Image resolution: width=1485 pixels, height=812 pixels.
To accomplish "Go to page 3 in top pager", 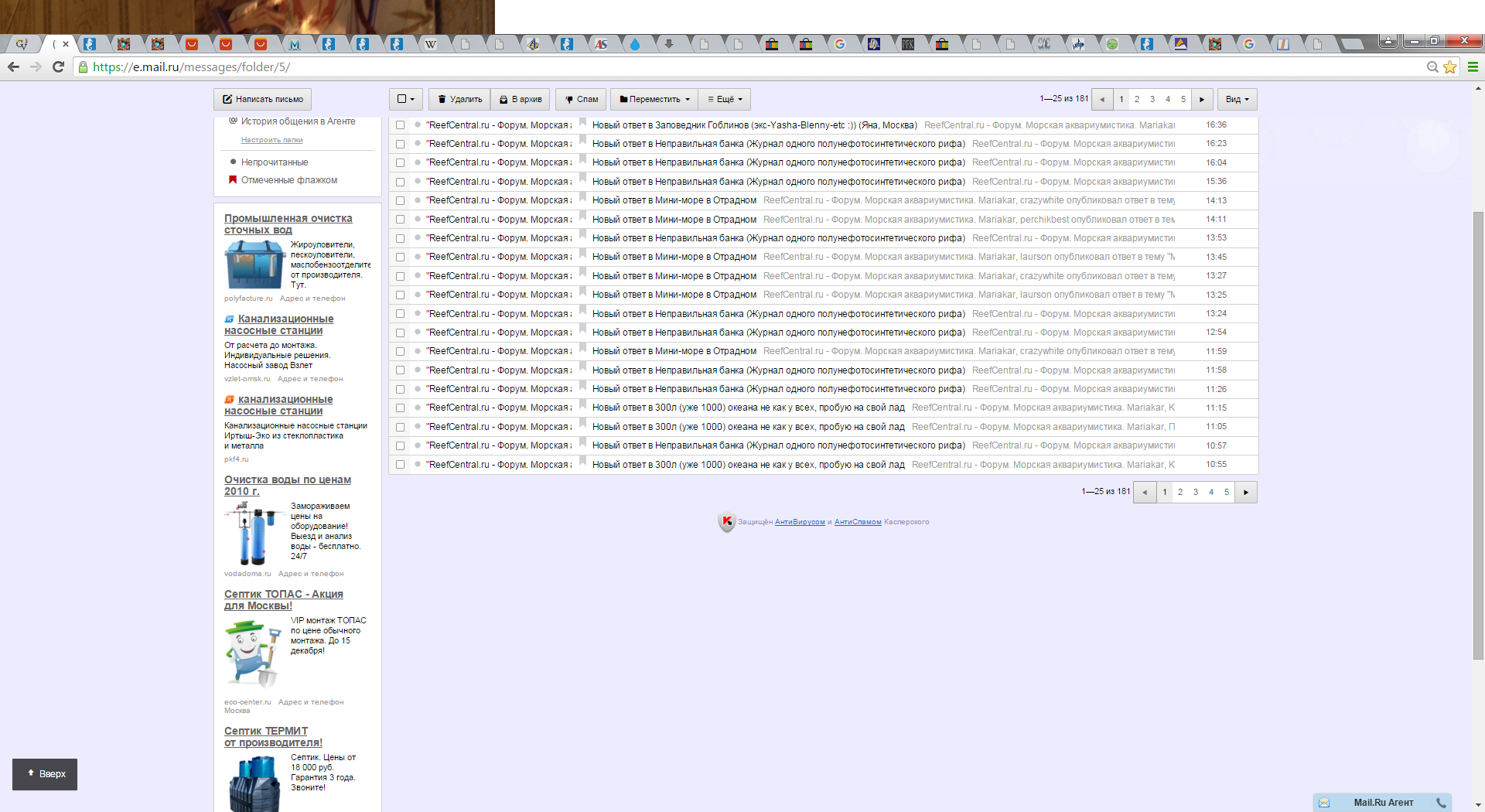I will click(1152, 100).
